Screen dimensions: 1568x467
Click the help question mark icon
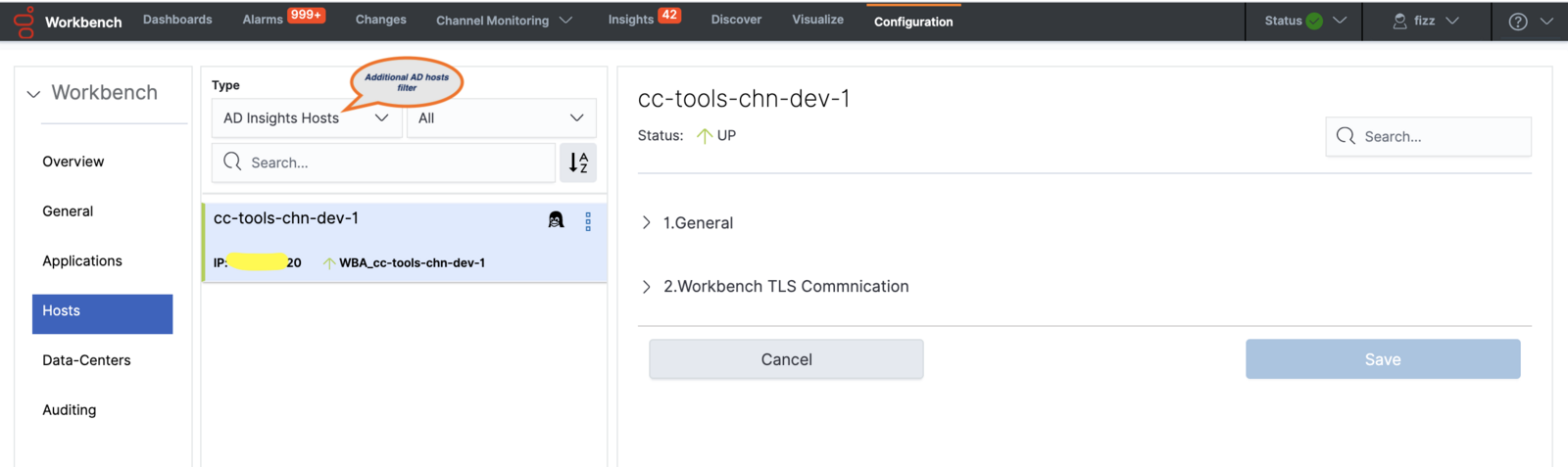point(1517,22)
